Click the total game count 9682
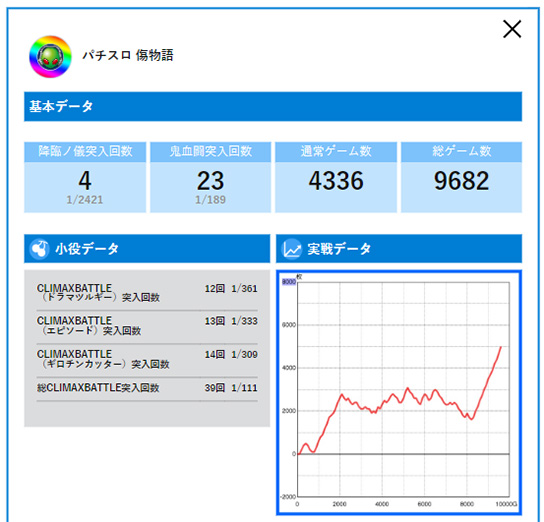 click(x=462, y=181)
